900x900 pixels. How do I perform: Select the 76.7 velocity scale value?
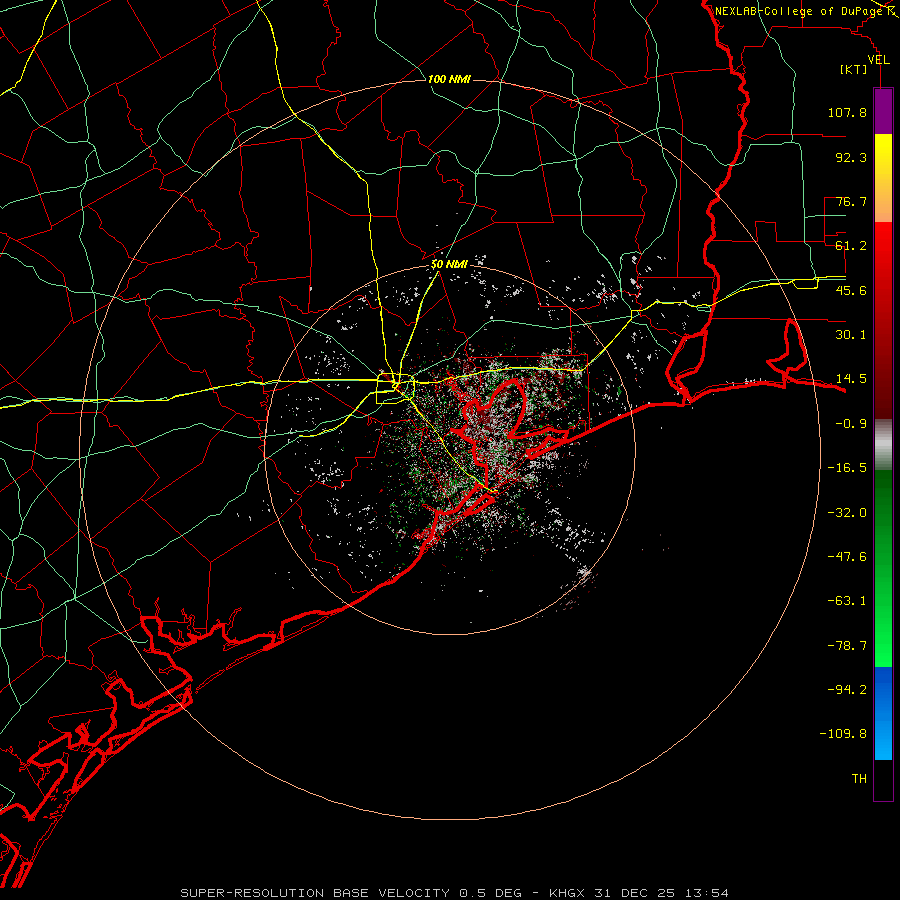pyautogui.click(x=851, y=201)
